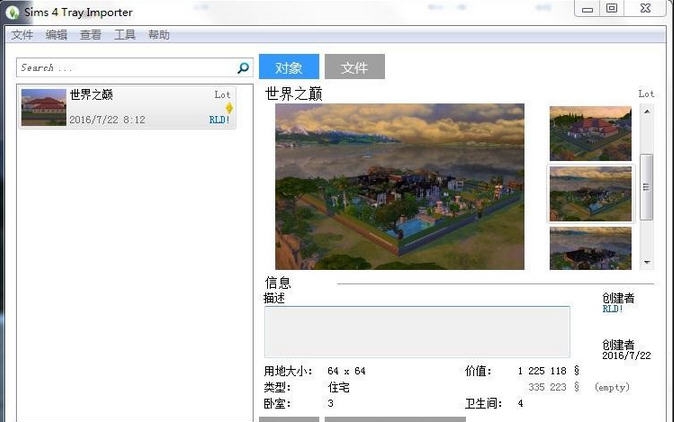Open the 编辑 menu
This screenshot has width=674, height=422.
56,35
